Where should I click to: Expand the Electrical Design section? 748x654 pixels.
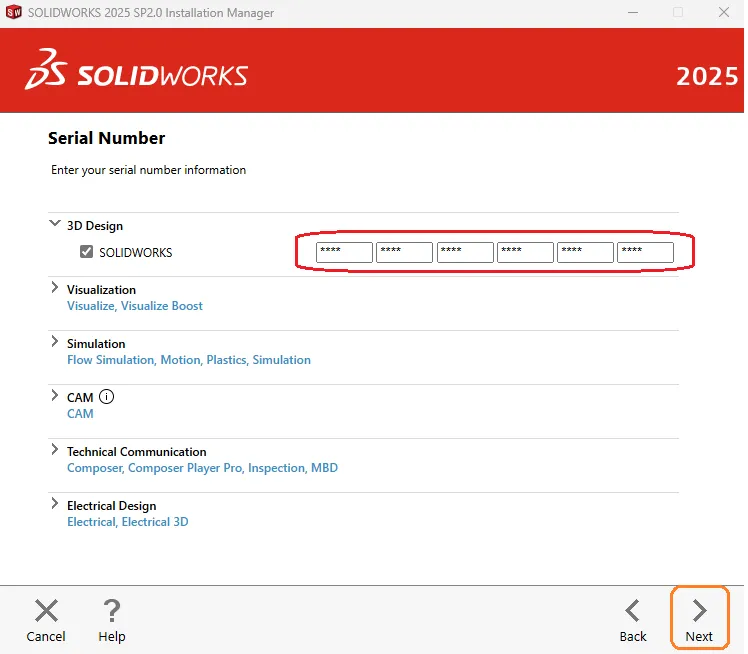tap(54, 503)
